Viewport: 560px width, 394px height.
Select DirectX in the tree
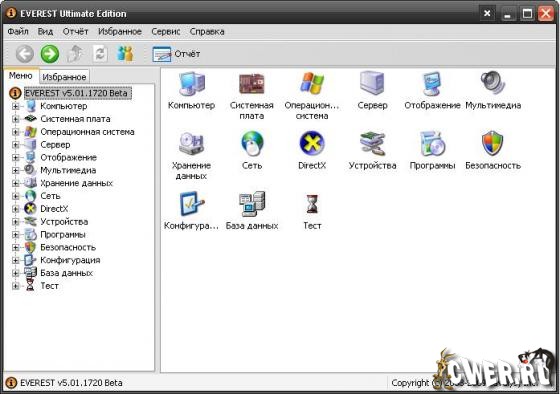tap(54, 209)
